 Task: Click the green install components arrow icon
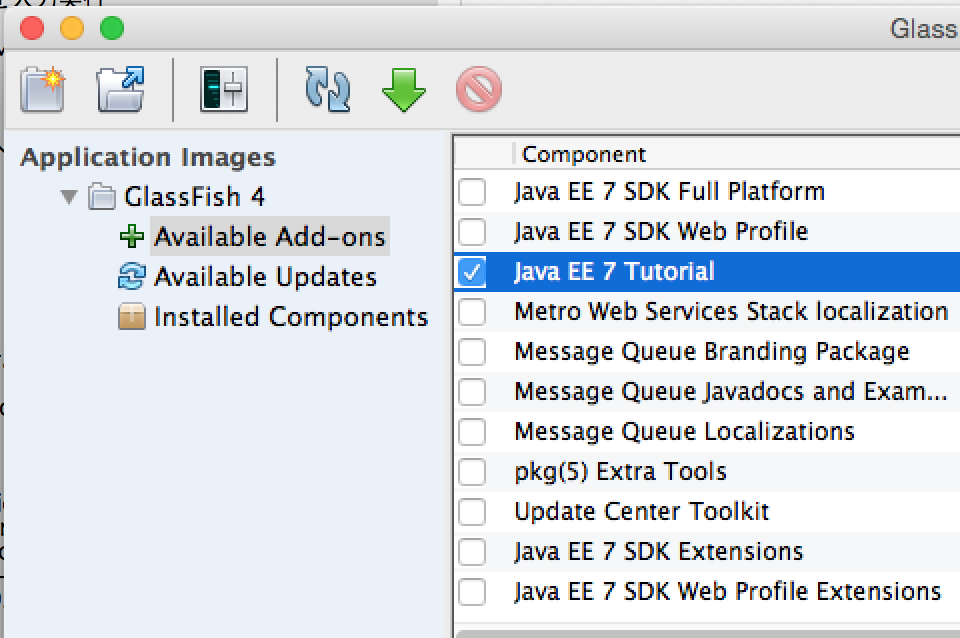402,89
